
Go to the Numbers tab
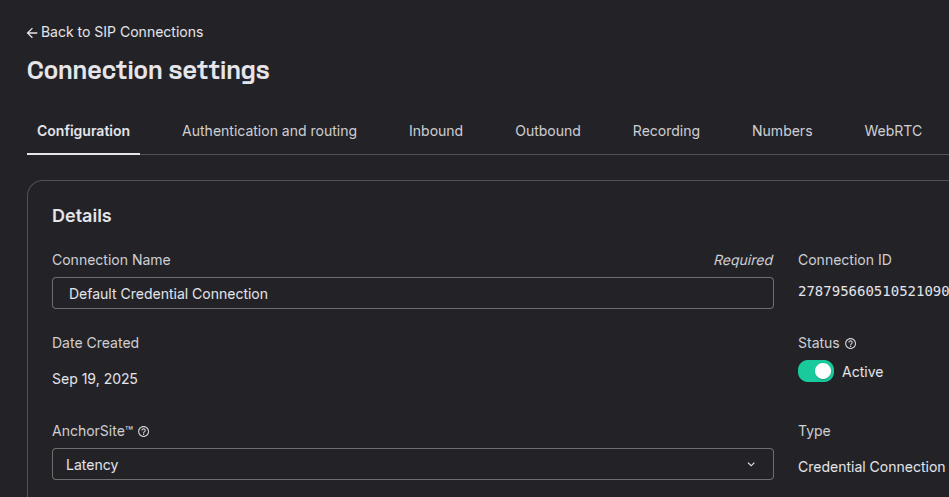click(x=782, y=131)
